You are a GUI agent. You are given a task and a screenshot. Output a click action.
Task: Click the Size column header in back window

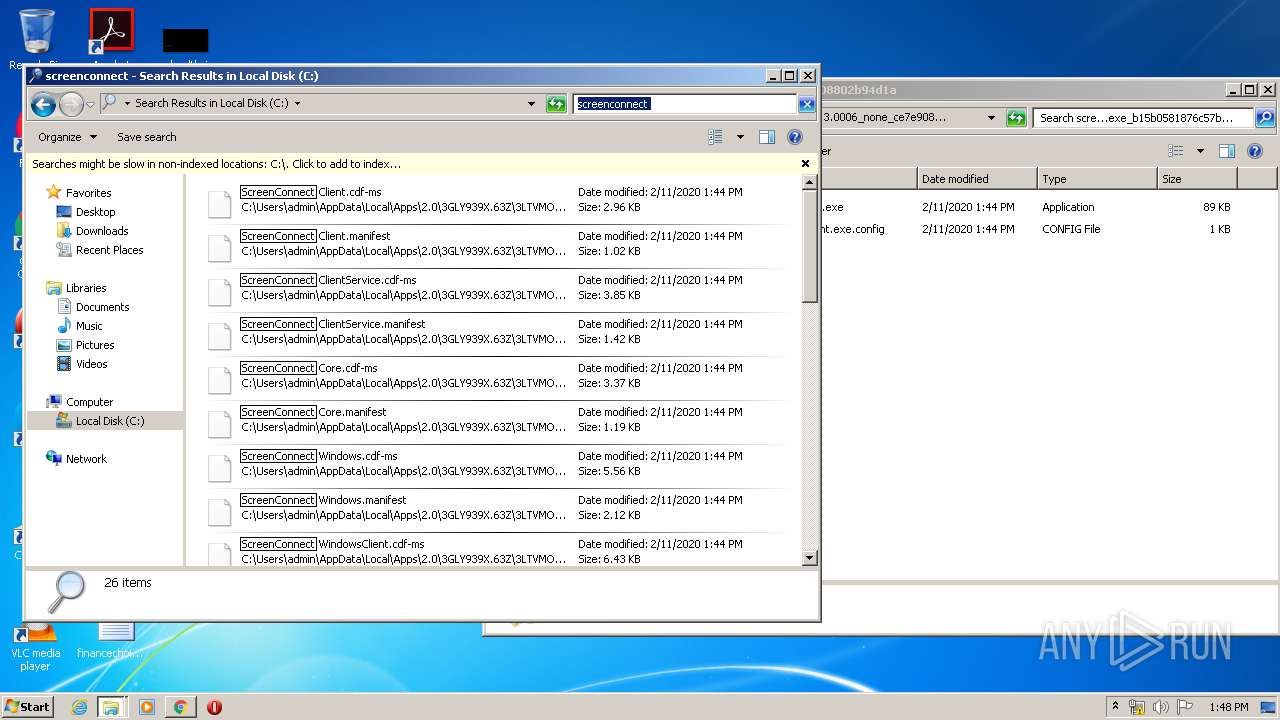pos(1197,179)
